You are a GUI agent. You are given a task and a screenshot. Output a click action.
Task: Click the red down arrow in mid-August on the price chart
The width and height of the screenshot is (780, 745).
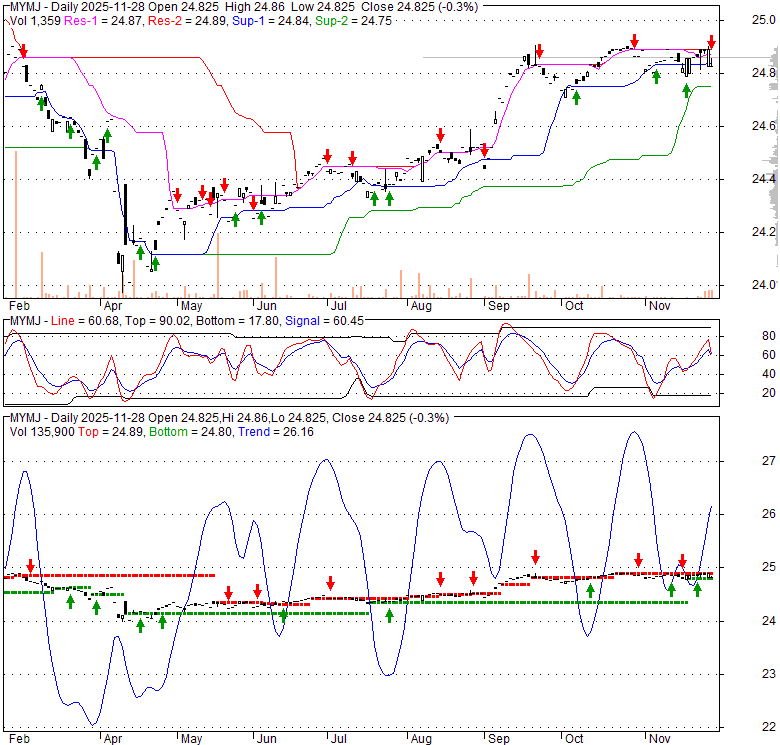coord(440,134)
